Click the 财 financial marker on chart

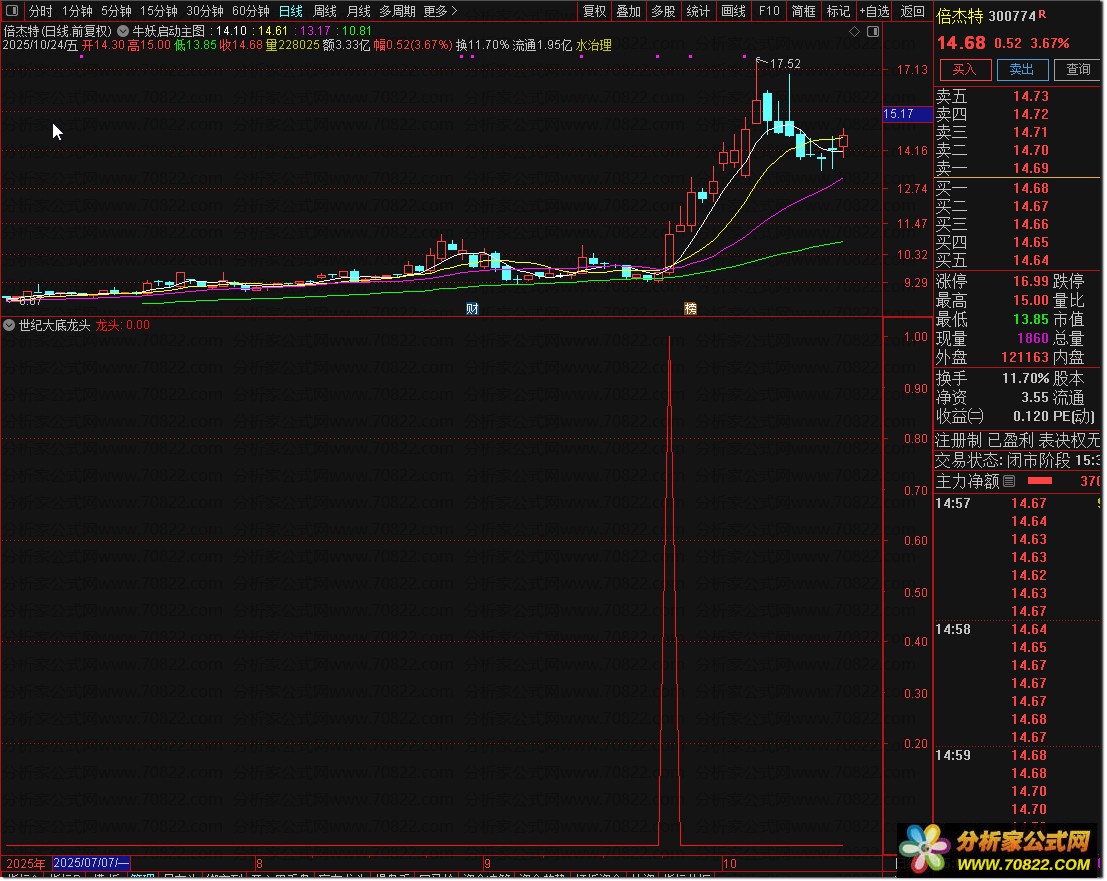pos(472,308)
